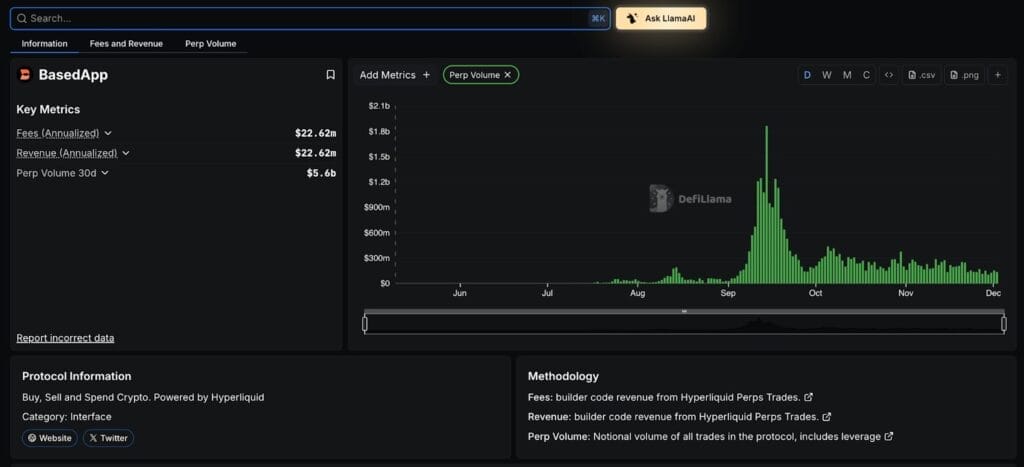Screen dimensions: 1024x467
Task: Click the Category: Interface text
Action: point(67,417)
